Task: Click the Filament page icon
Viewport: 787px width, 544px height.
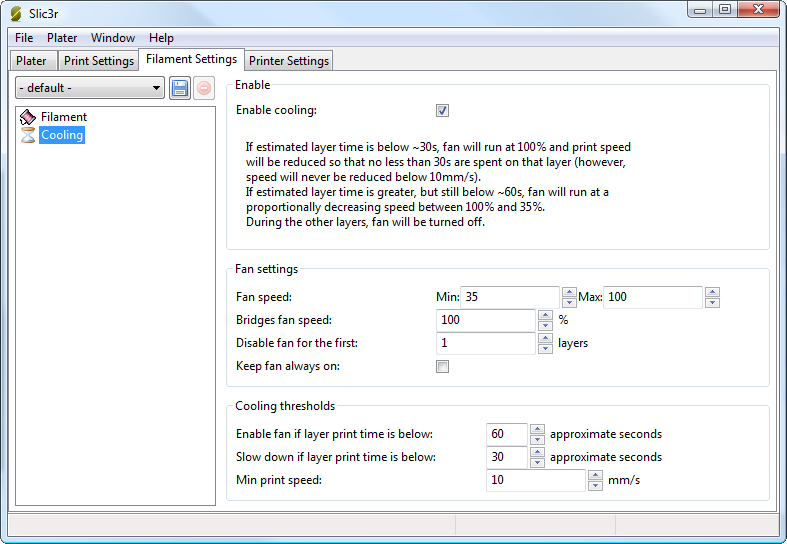Action: pyautogui.click(x=28, y=117)
